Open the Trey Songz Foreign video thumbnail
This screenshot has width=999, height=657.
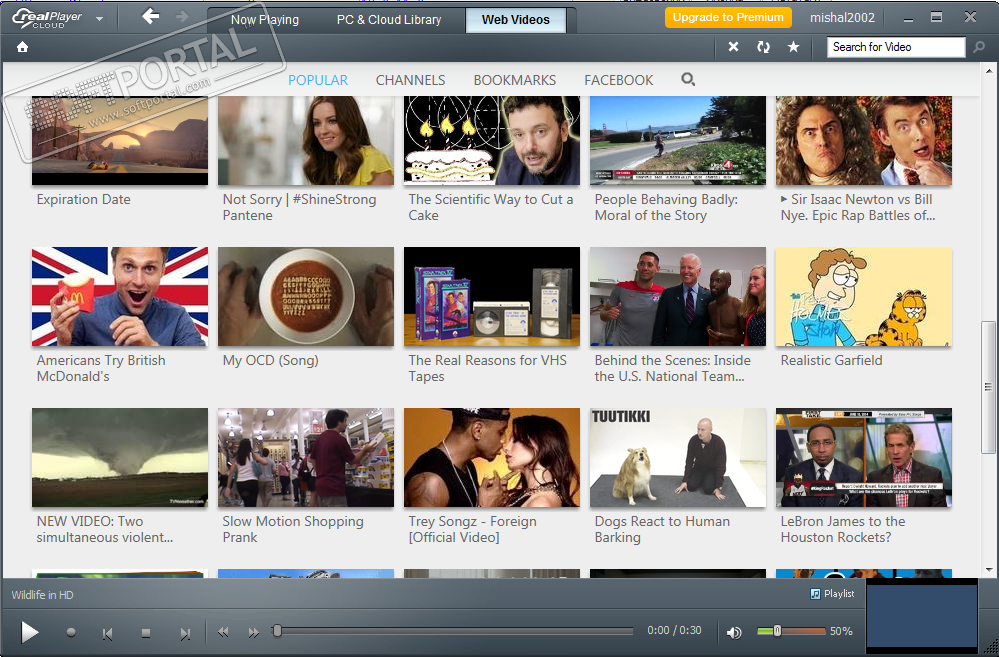492,458
